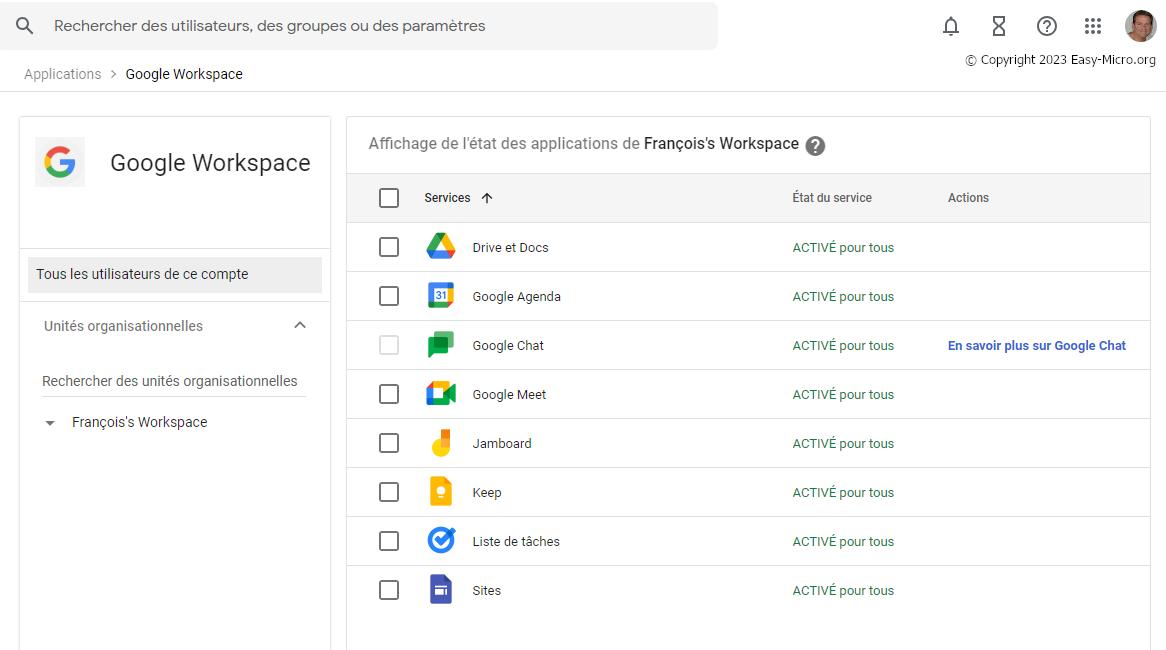Open the help question mark in header
The height and width of the screenshot is (650, 1166).
1046,27
